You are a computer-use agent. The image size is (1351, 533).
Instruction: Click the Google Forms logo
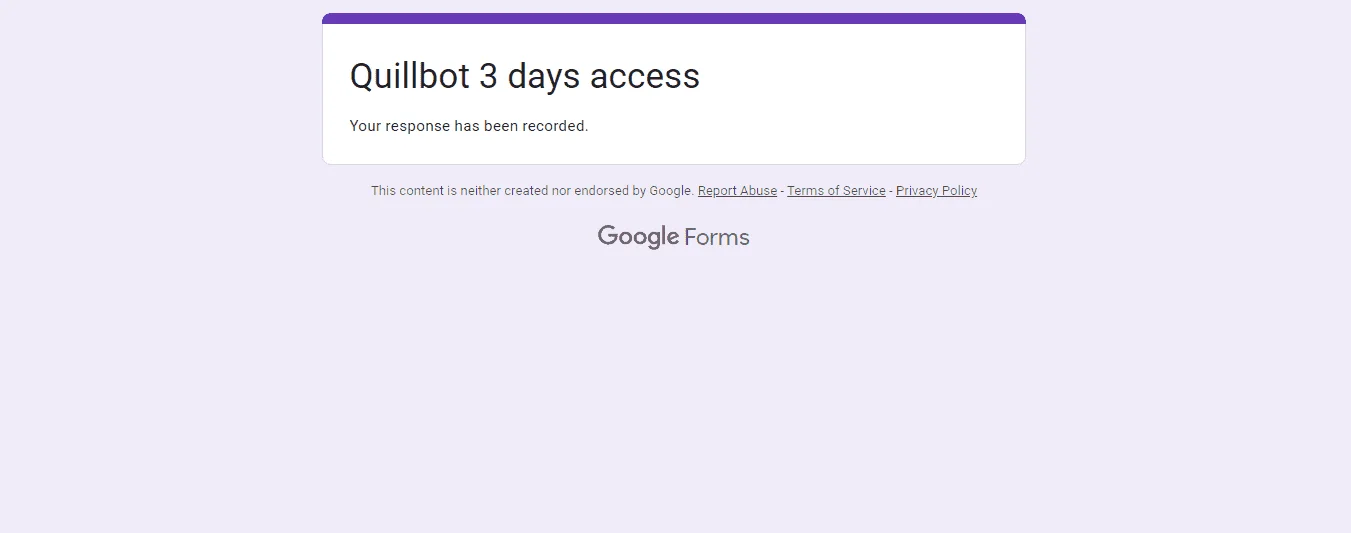click(x=673, y=237)
